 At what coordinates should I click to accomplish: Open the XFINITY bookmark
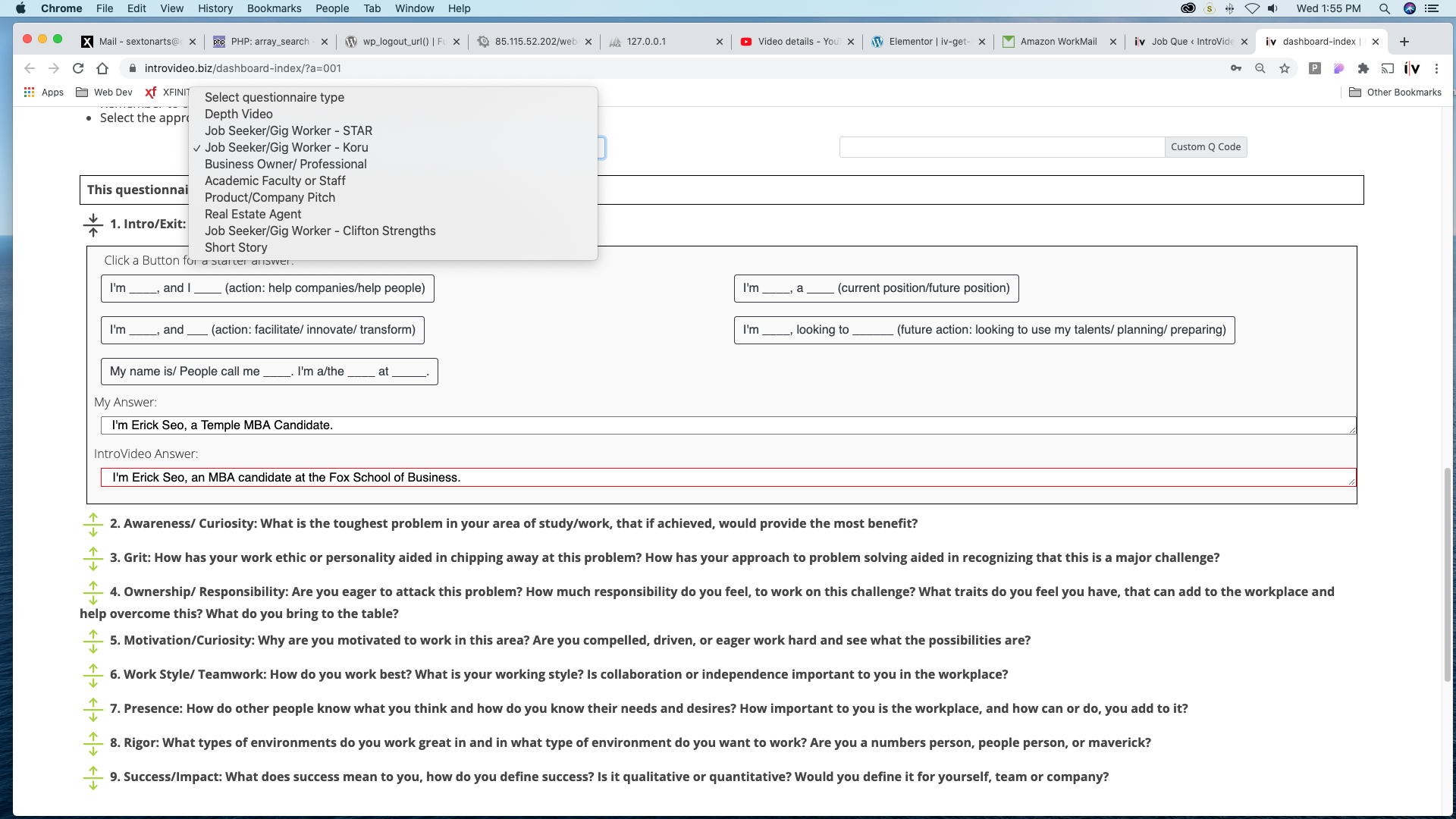coord(168,92)
